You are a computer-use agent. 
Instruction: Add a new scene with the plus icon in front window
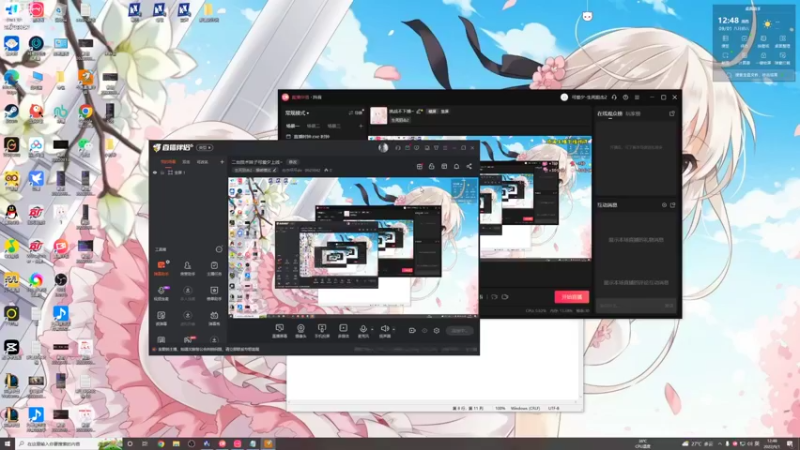coord(222,162)
